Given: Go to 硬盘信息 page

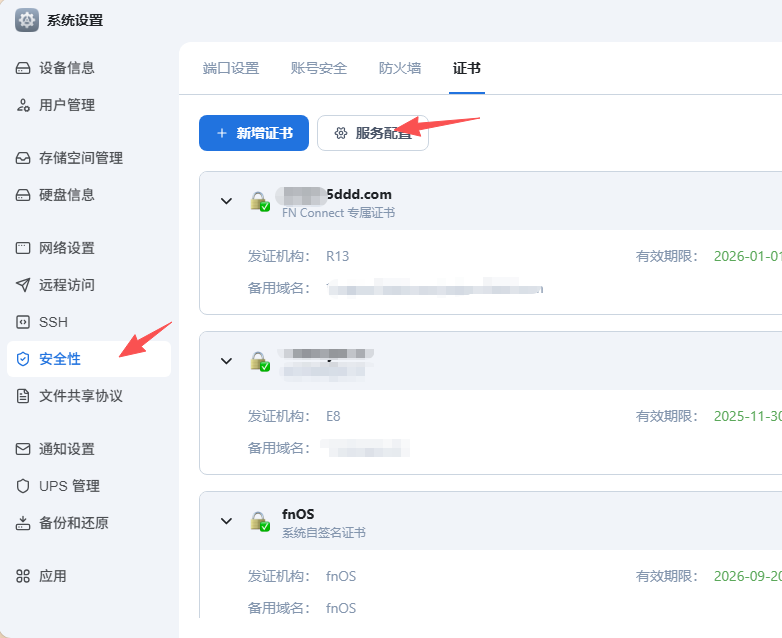Looking at the screenshot, I should point(89,195).
